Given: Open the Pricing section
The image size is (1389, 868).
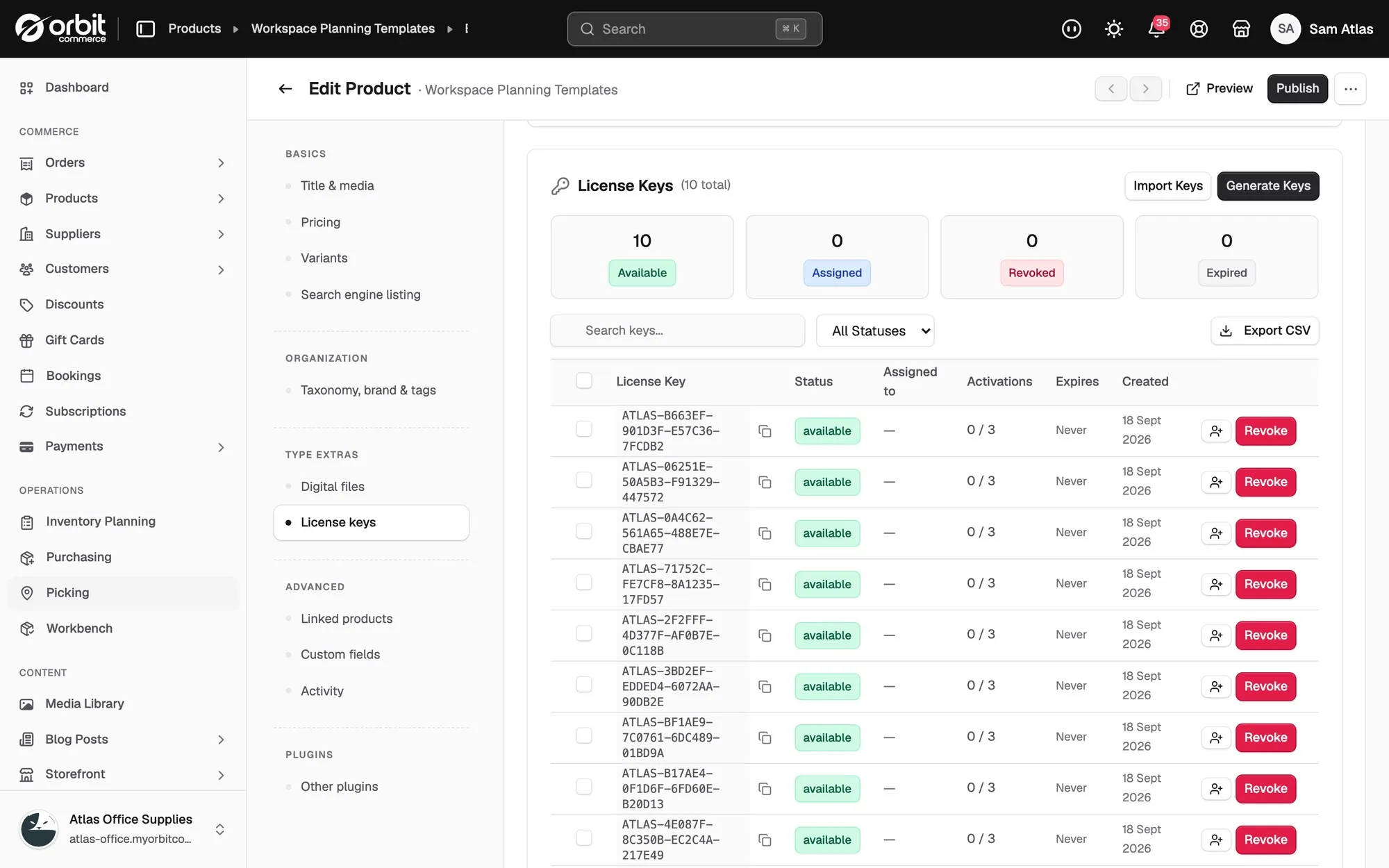Looking at the screenshot, I should [x=320, y=222].
